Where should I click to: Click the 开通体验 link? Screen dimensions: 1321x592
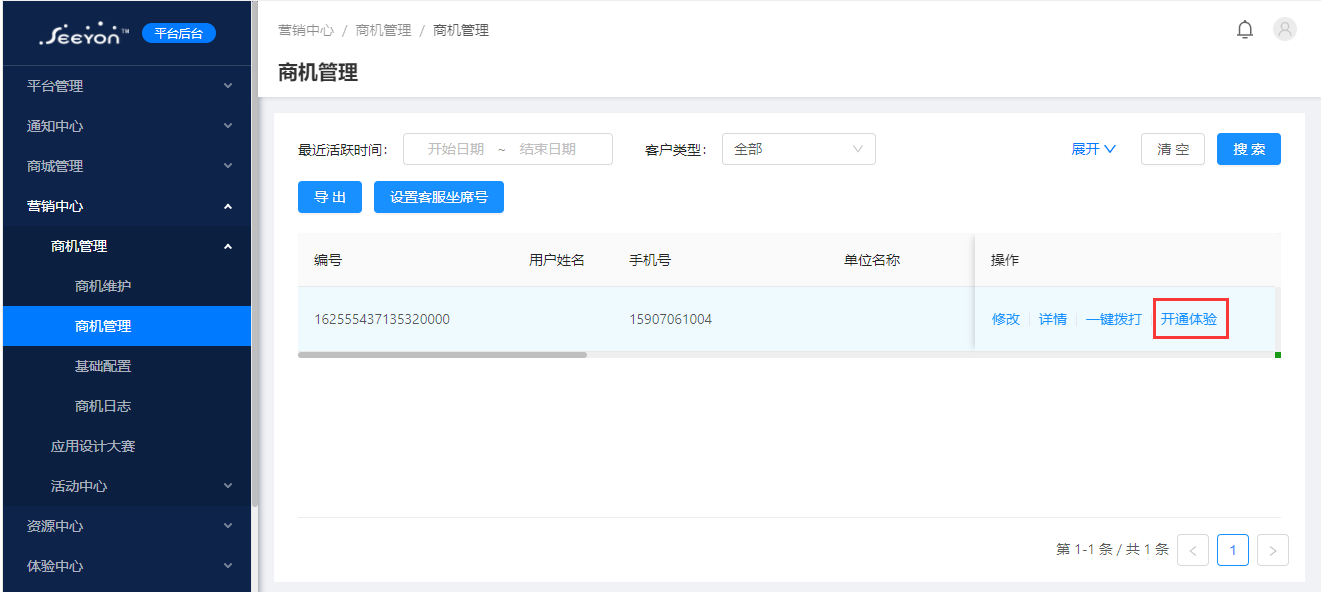click(x=1189, y=319)
